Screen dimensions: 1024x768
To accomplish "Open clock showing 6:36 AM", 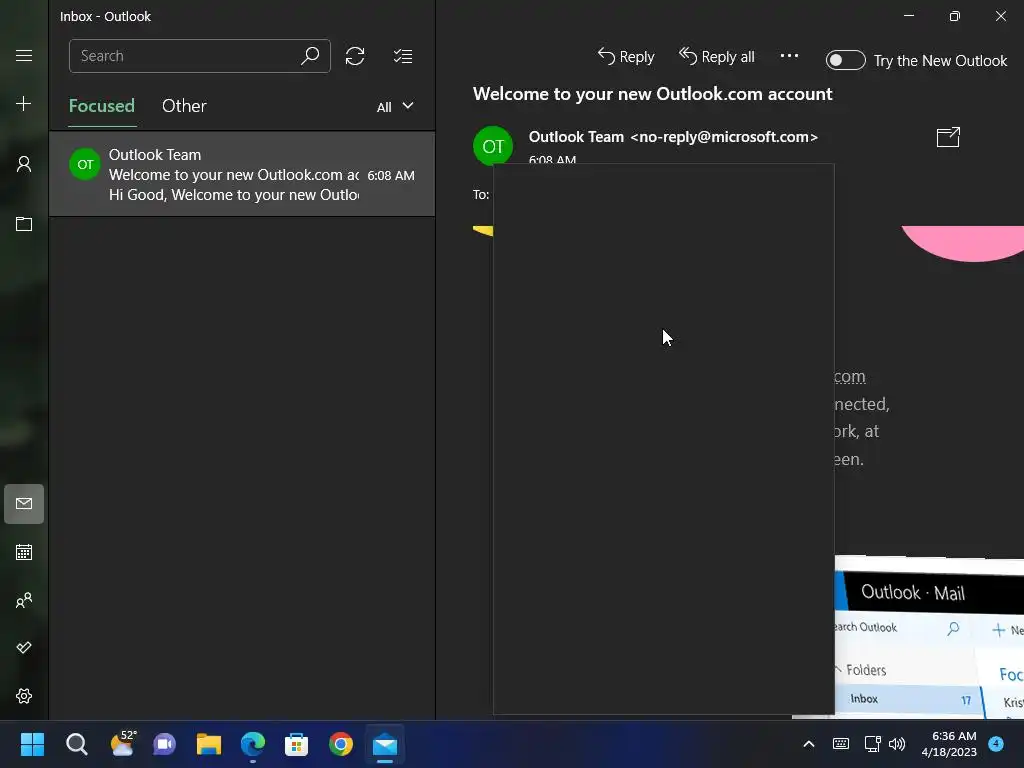I will coord(949,744).
